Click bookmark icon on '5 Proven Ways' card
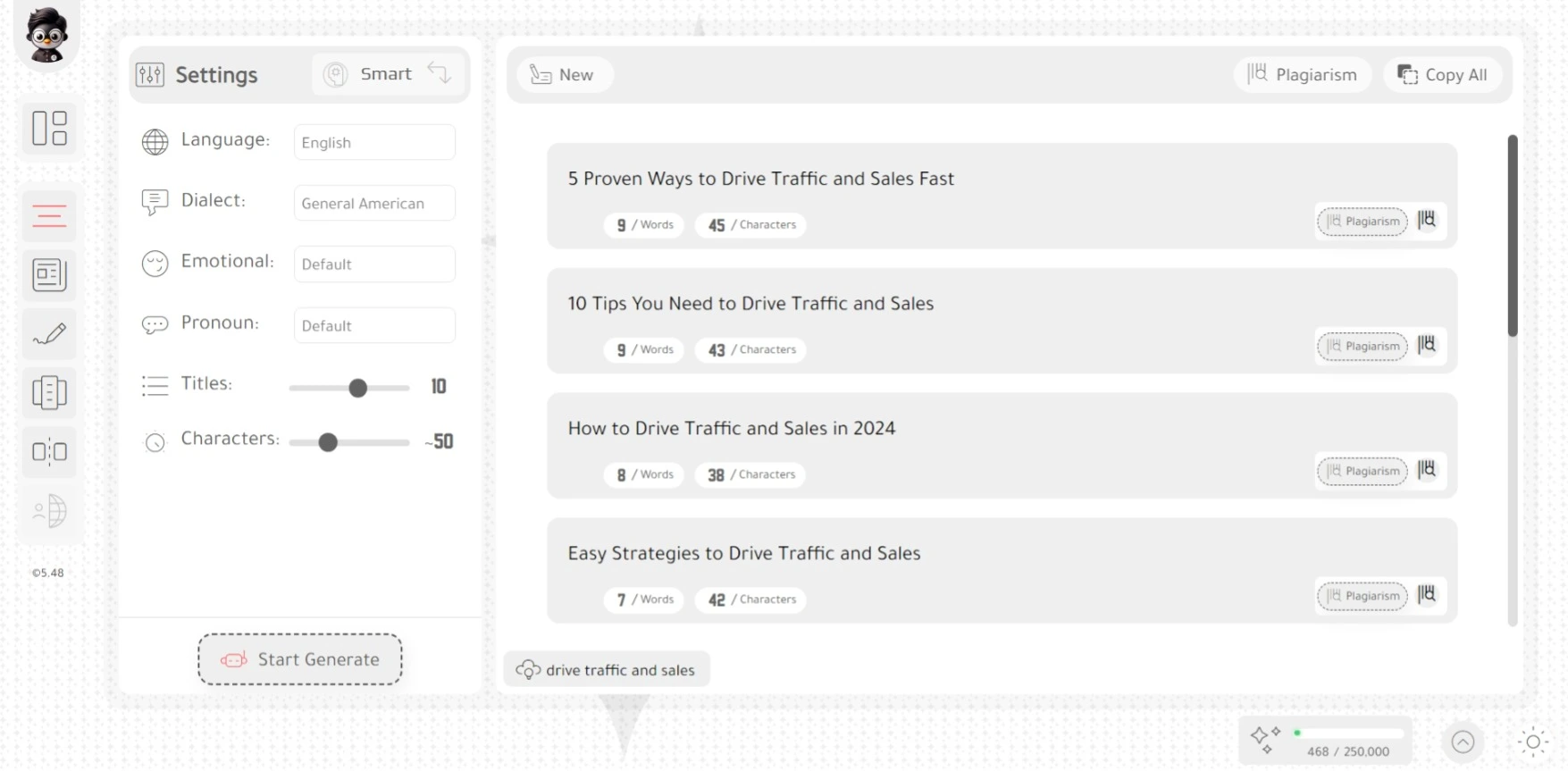The image size is (1568, 771). click(x=1427, y=220)
